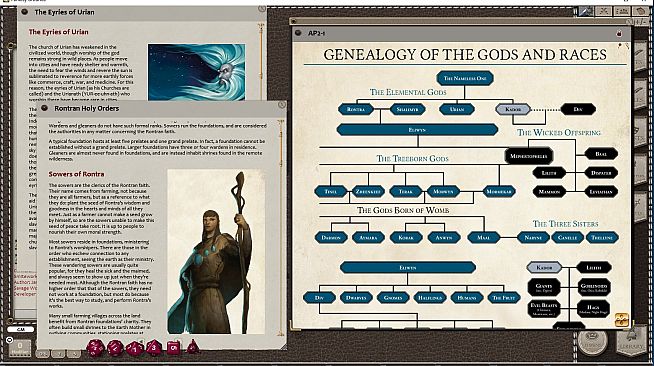Toggle the small circle icon beside modifier box
654x366 pixels.
10,340
